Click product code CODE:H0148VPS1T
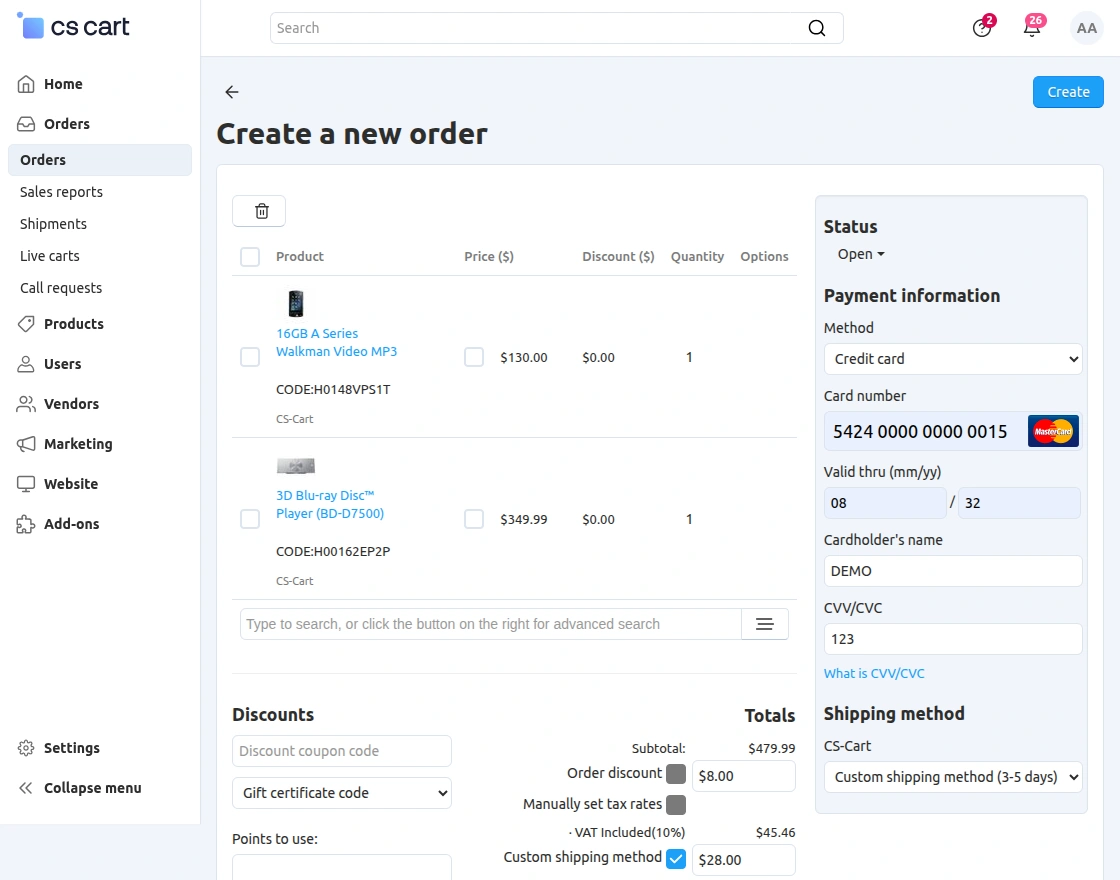The image size is (1120, 880). [334, 390]
